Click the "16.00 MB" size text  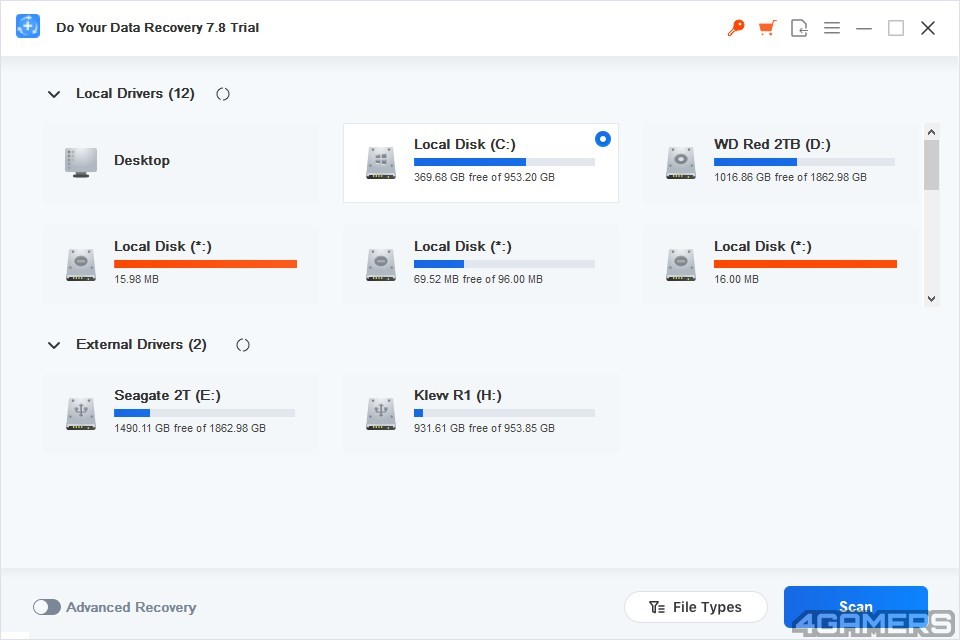[x=737, y=279]
